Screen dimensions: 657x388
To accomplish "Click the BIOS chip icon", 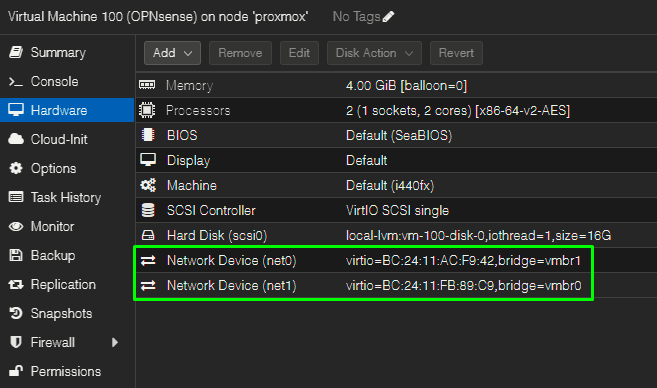I will pos(147,135).
